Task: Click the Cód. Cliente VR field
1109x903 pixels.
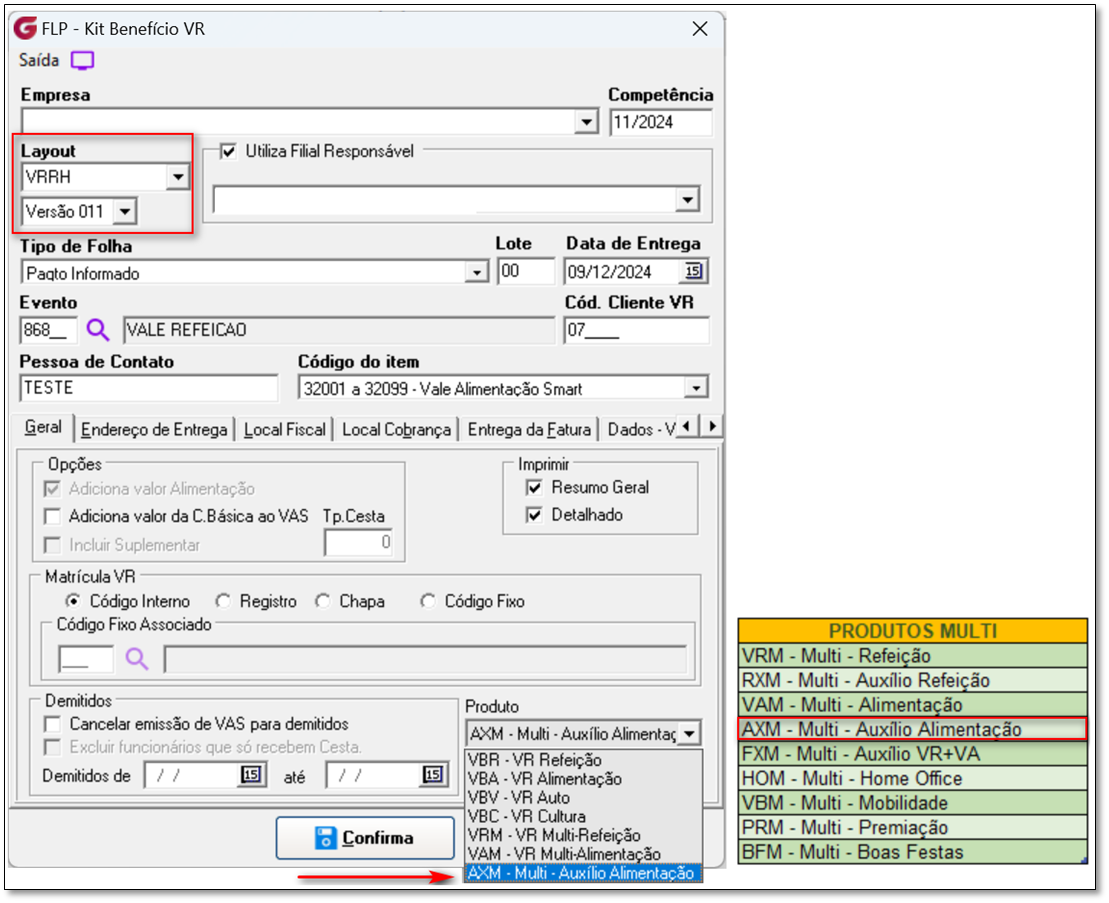Action: pos(637,330)
